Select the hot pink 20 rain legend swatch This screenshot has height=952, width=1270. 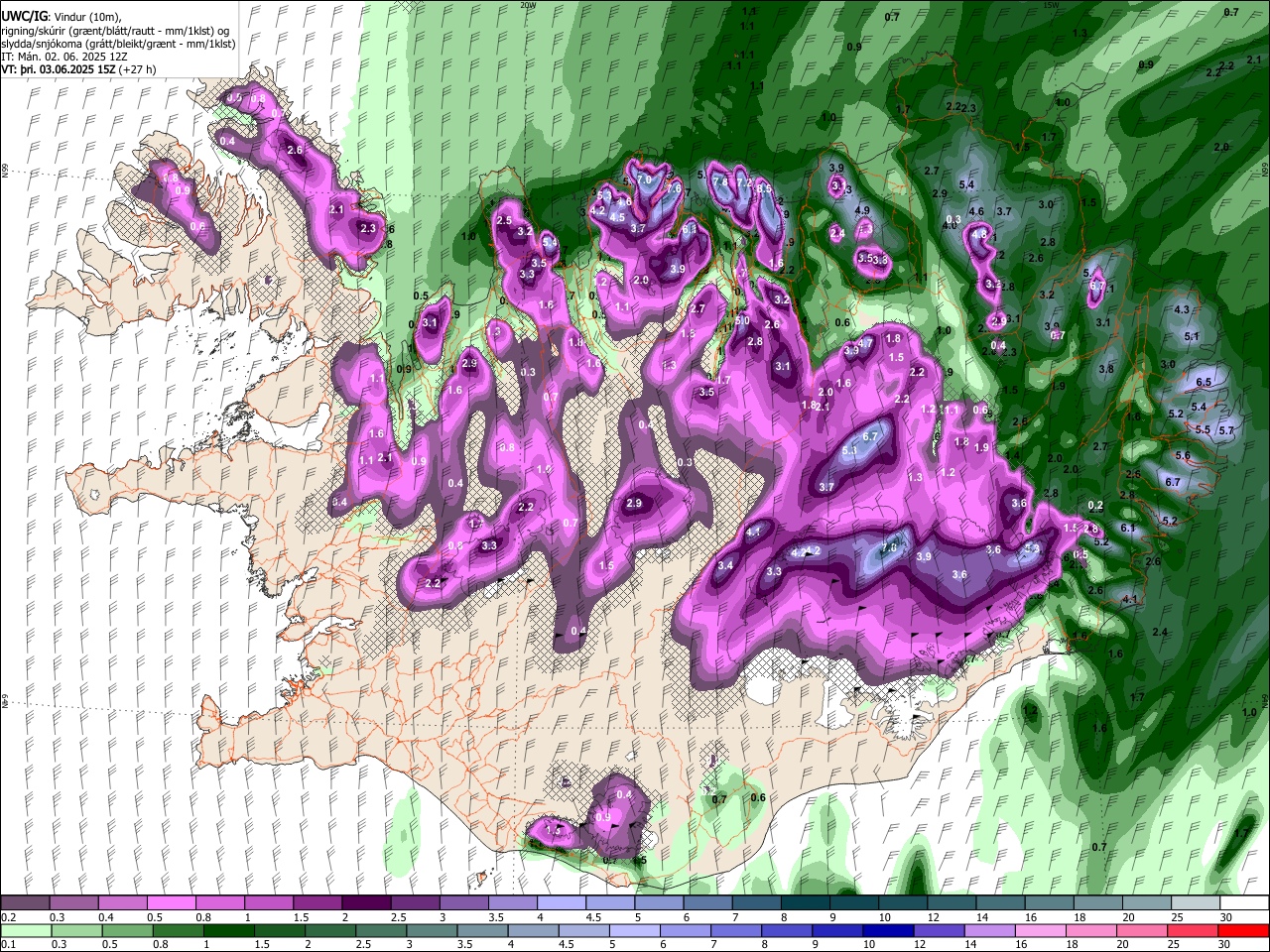coord(1142,931)
